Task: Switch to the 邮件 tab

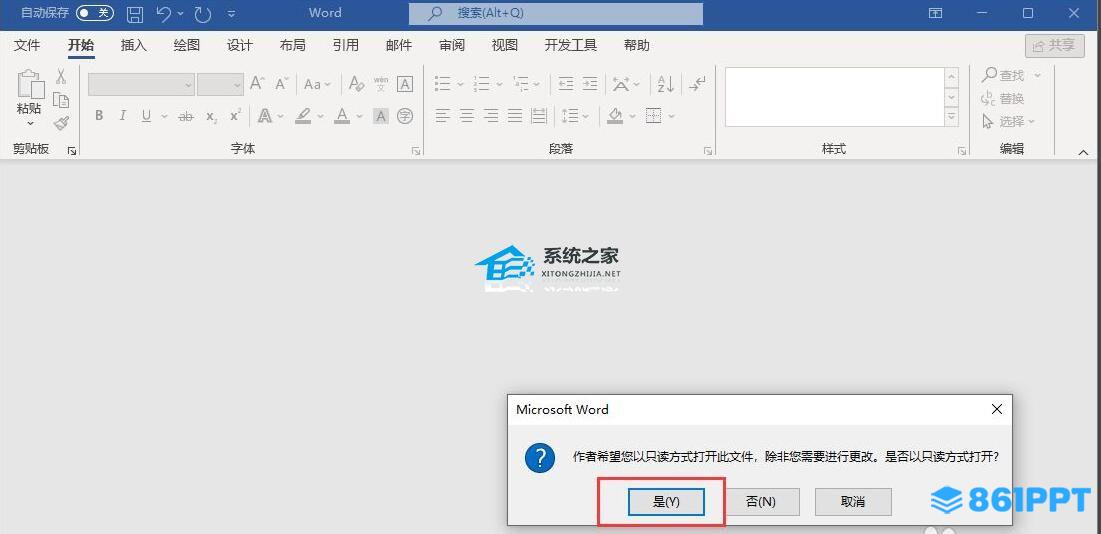Action: 399,46
